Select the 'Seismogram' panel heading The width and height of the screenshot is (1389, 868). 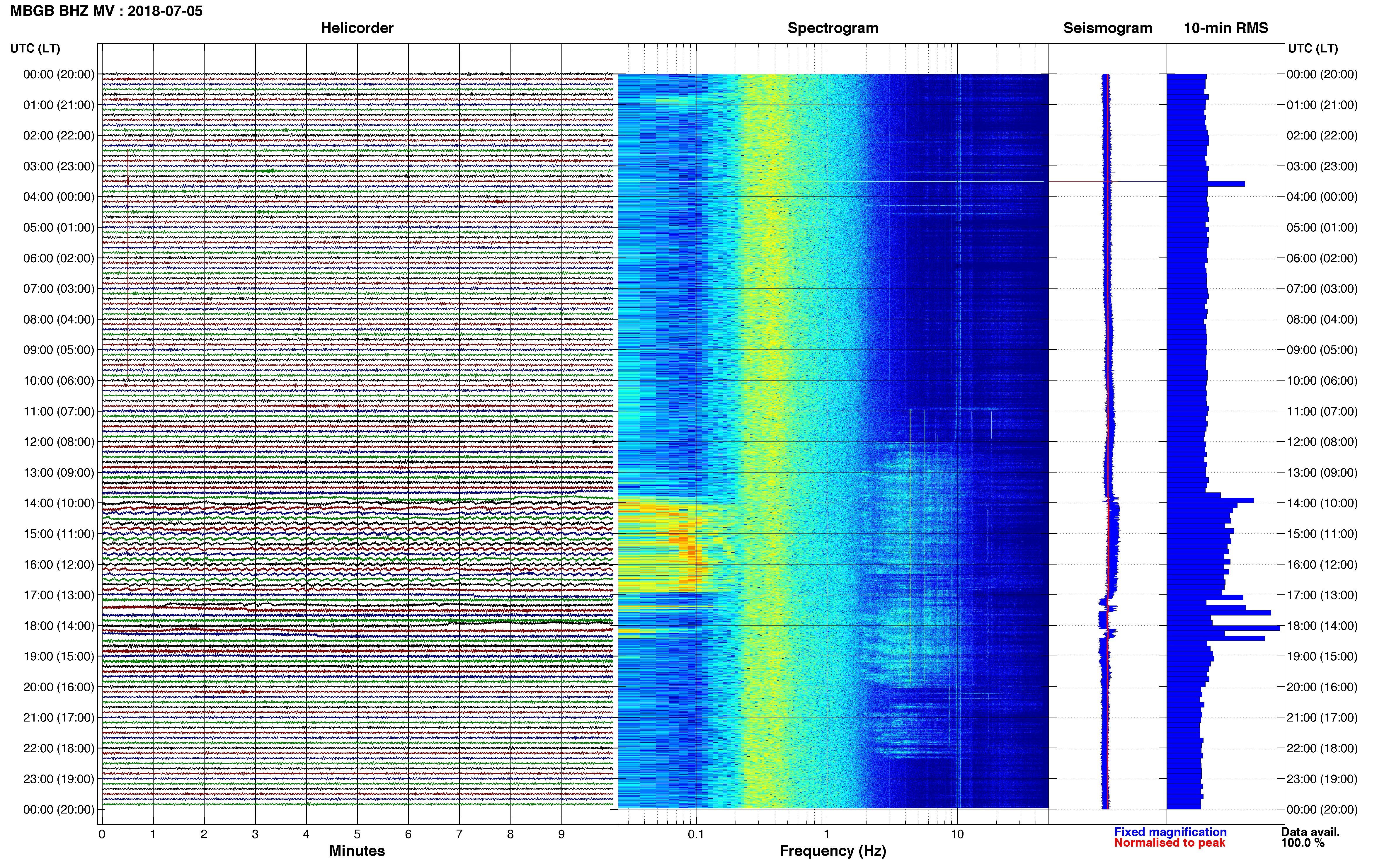tap(1108, 28)
